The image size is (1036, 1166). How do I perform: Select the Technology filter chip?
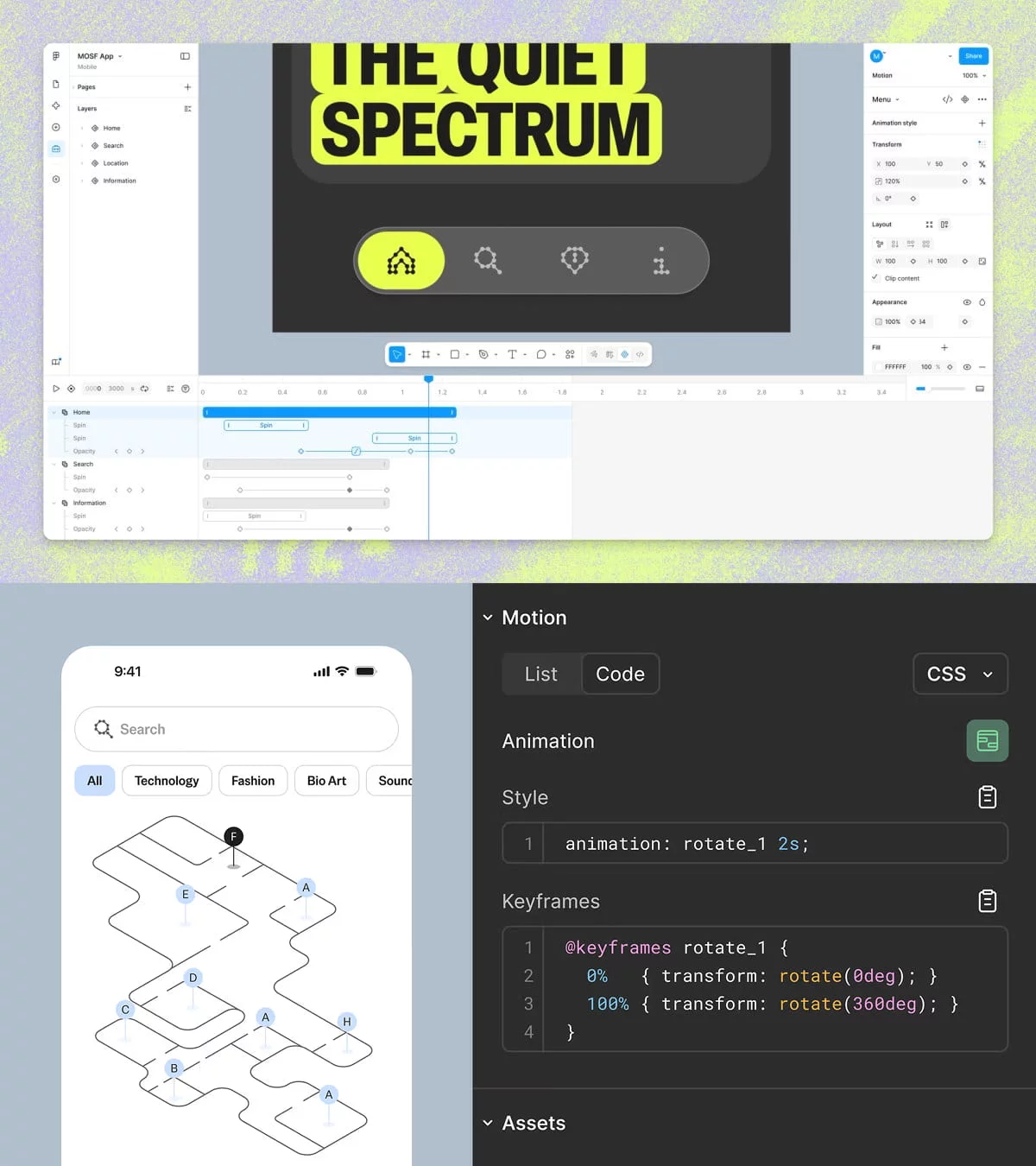click(167, 781)
